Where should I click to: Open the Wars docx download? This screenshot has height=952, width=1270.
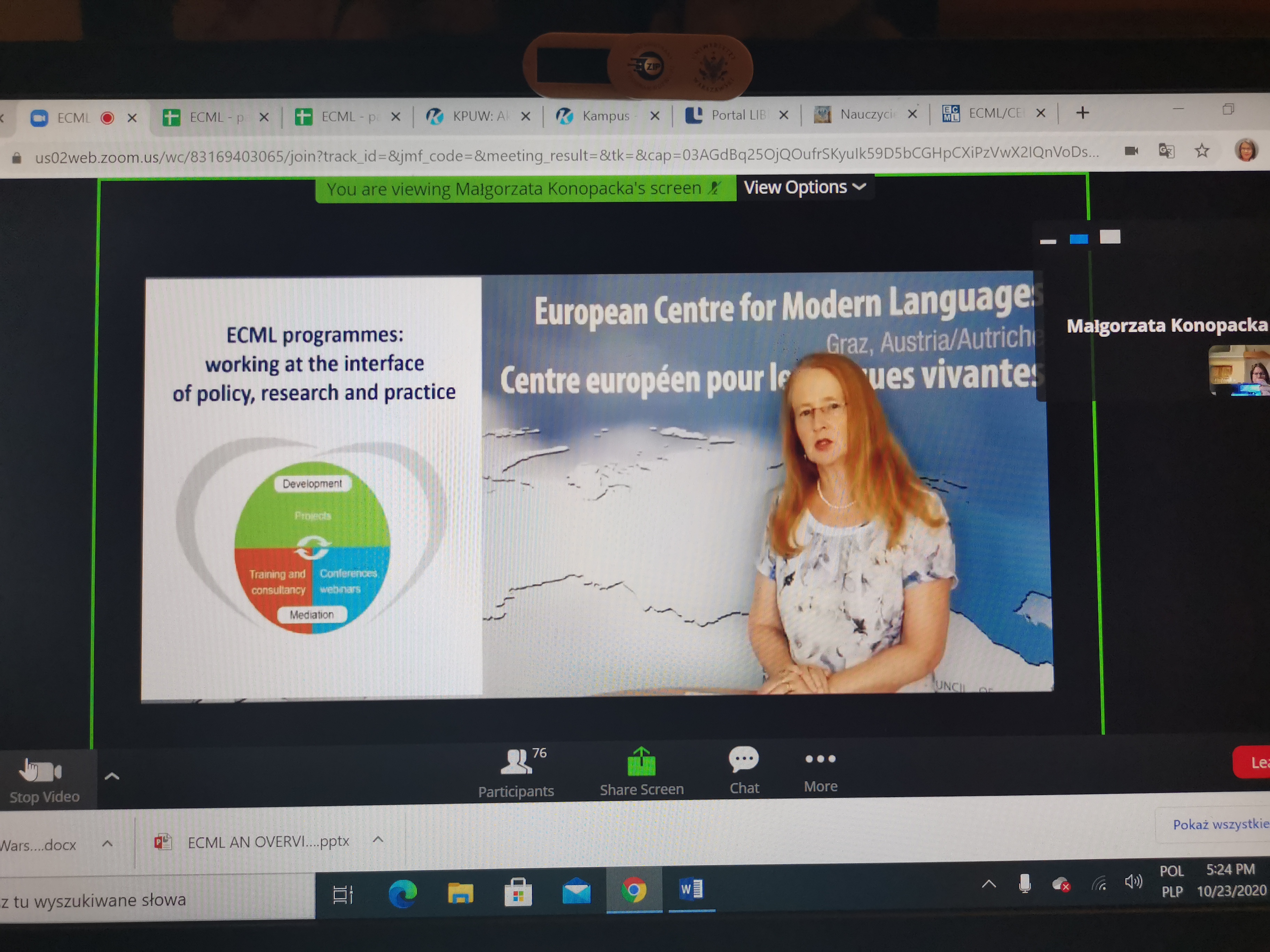click(38, 845)
